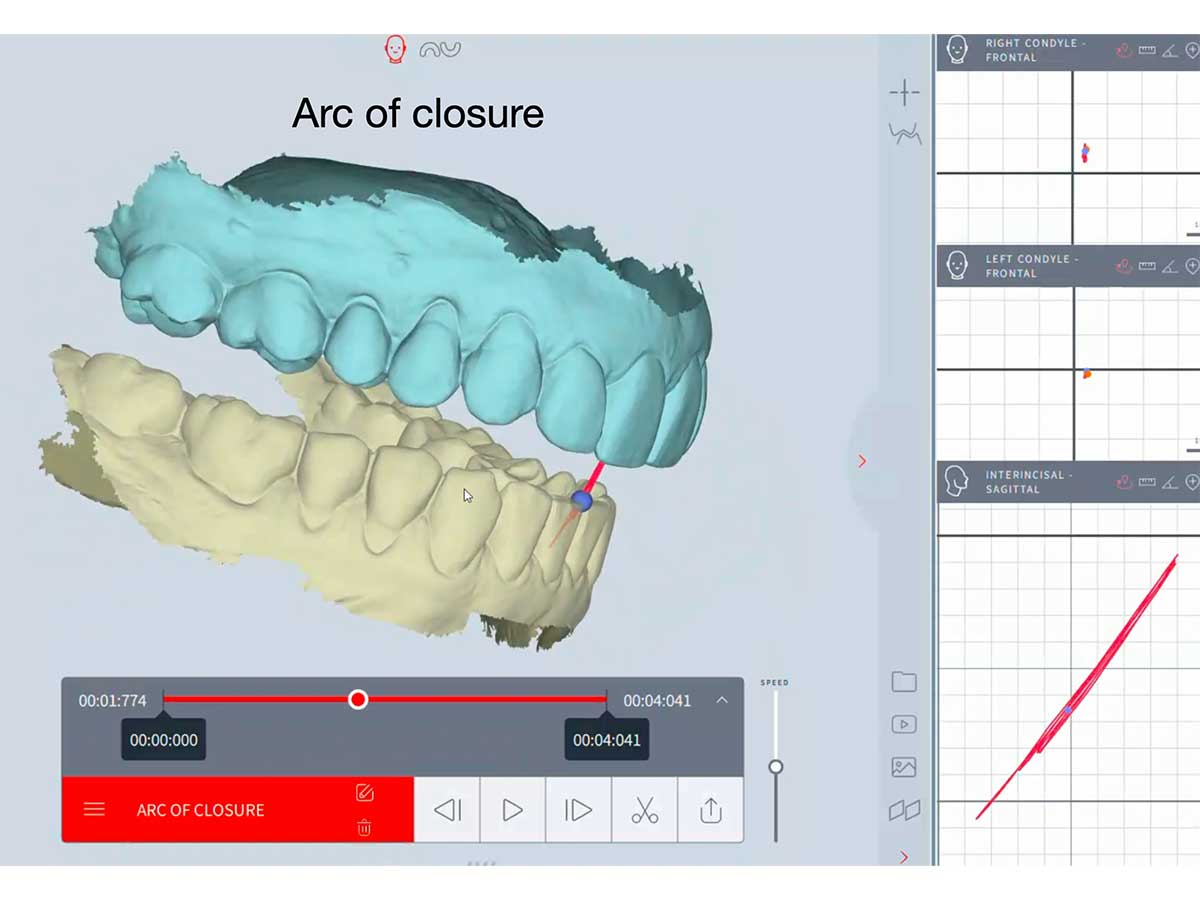Toggle the arch view icon at top
Image resolution: width=1200 pixels, height=900 pixels.
(440, 49)
